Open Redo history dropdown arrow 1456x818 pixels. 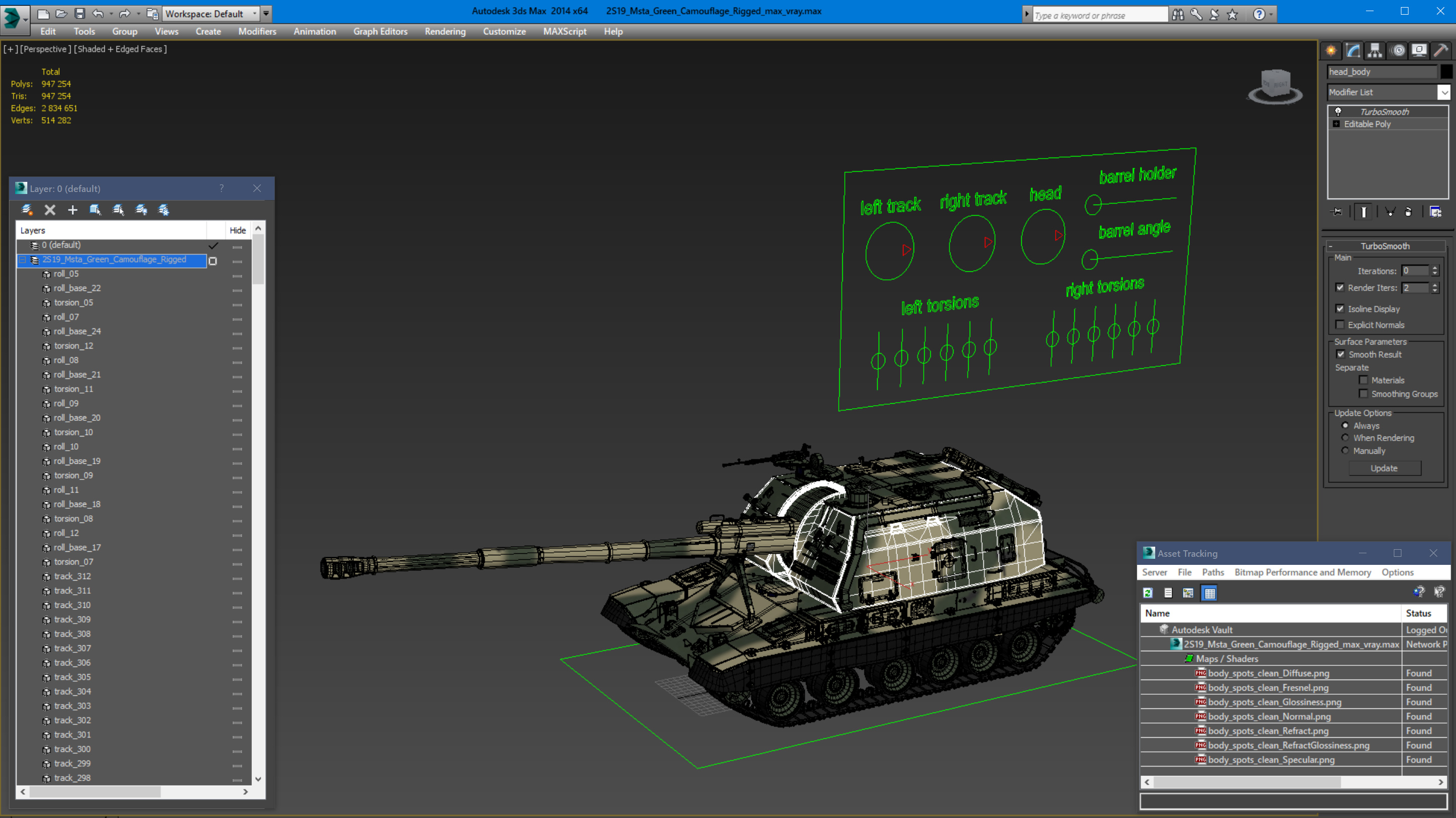(138, 14)
